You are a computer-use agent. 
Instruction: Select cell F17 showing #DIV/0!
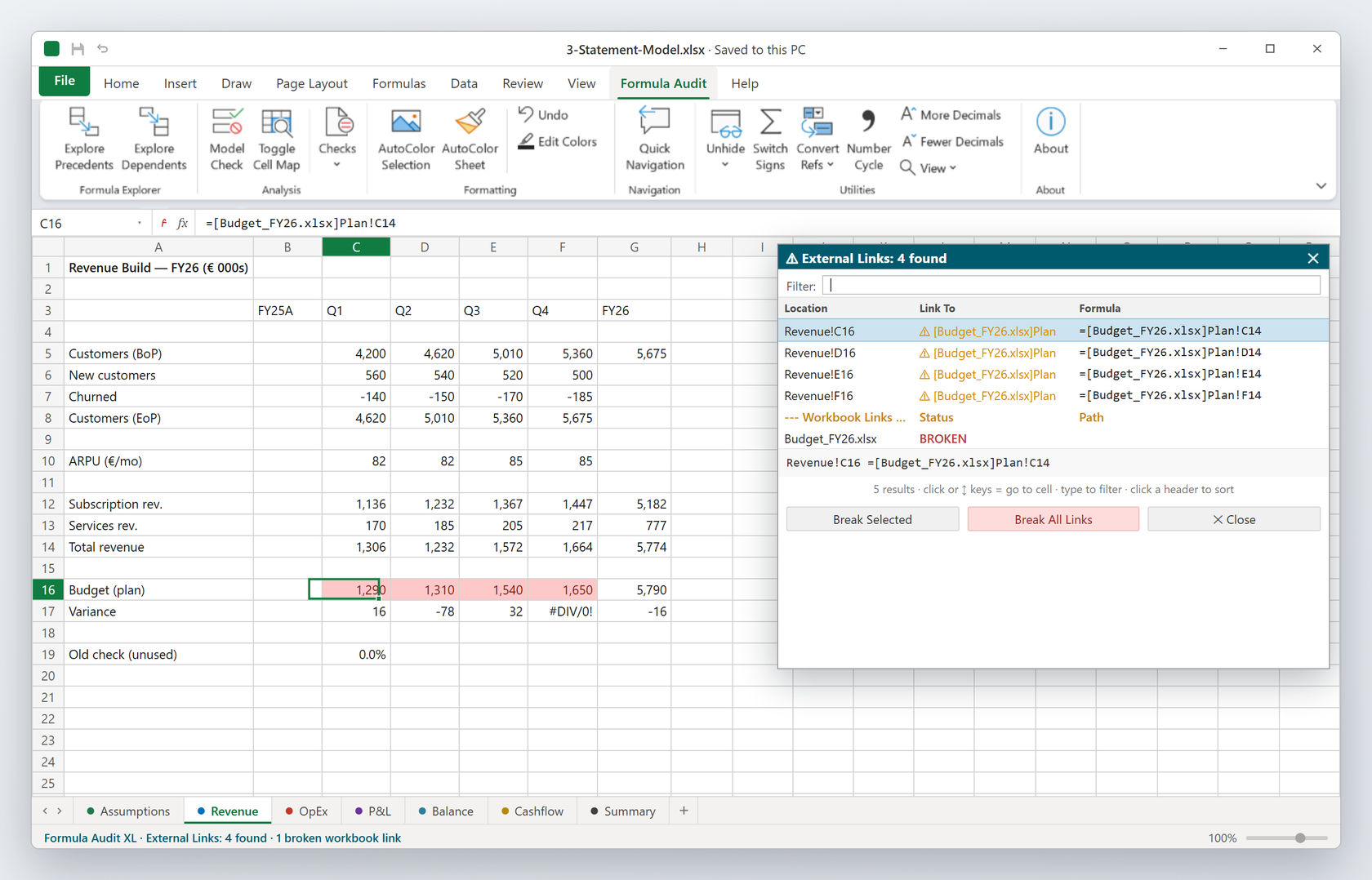[562, 611]
